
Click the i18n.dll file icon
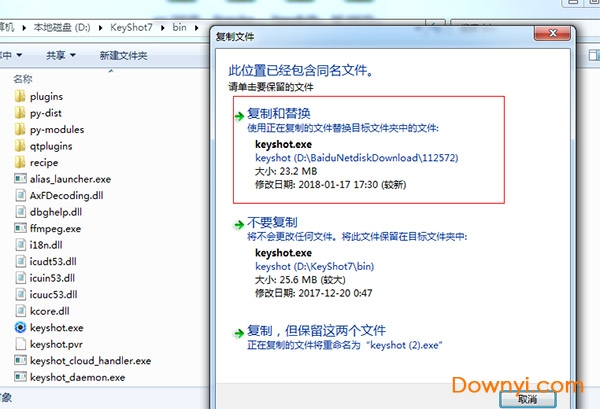pyautogui.click(x=20, y=245)
